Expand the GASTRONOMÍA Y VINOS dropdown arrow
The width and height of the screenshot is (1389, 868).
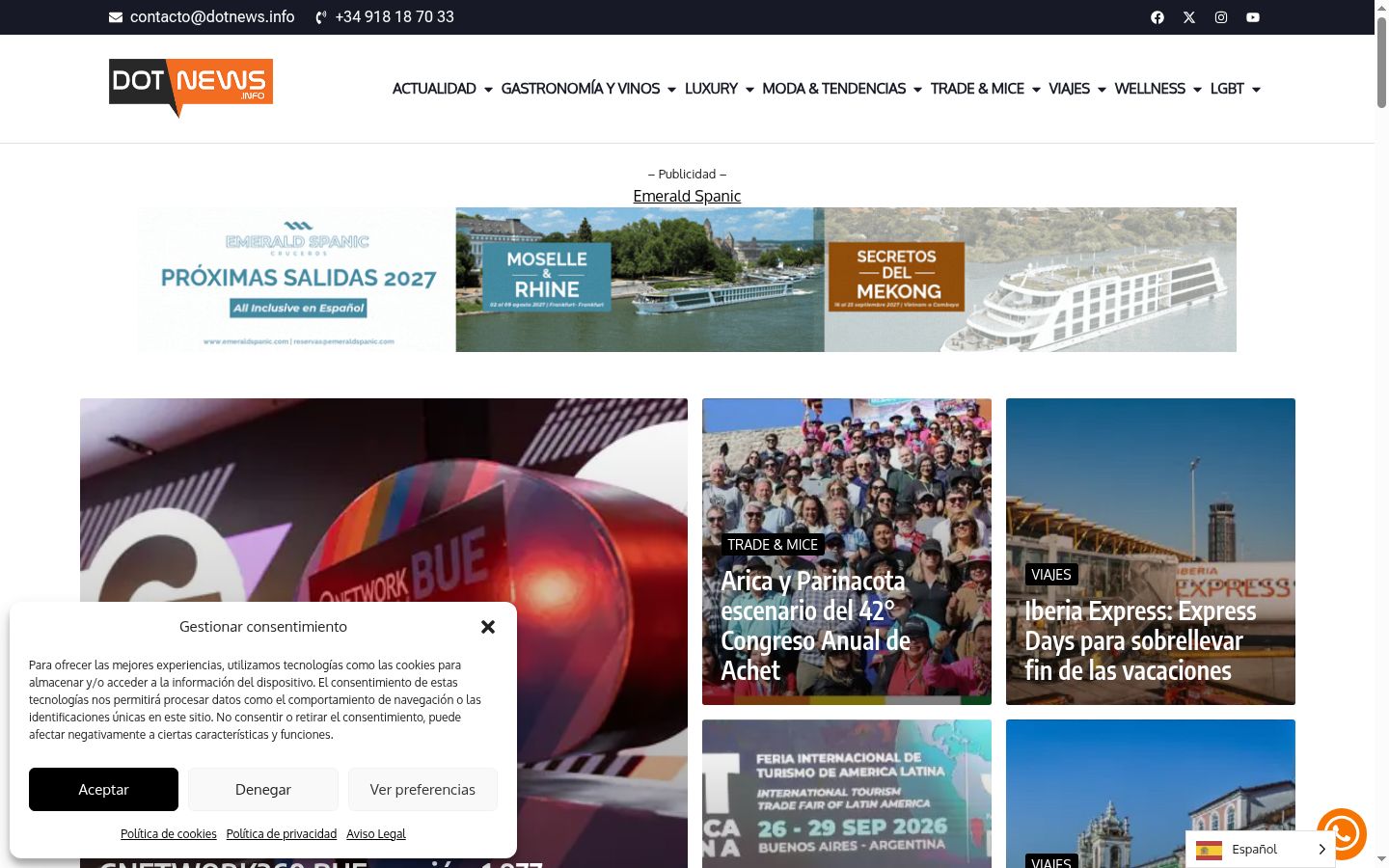click(x=671, y=90)
